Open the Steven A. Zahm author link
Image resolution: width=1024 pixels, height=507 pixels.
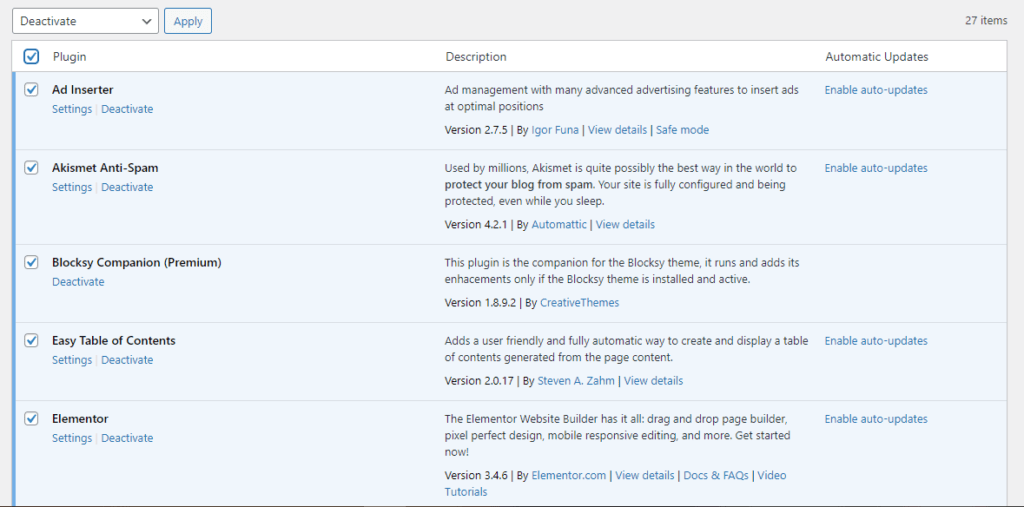[x=576, y=381]
